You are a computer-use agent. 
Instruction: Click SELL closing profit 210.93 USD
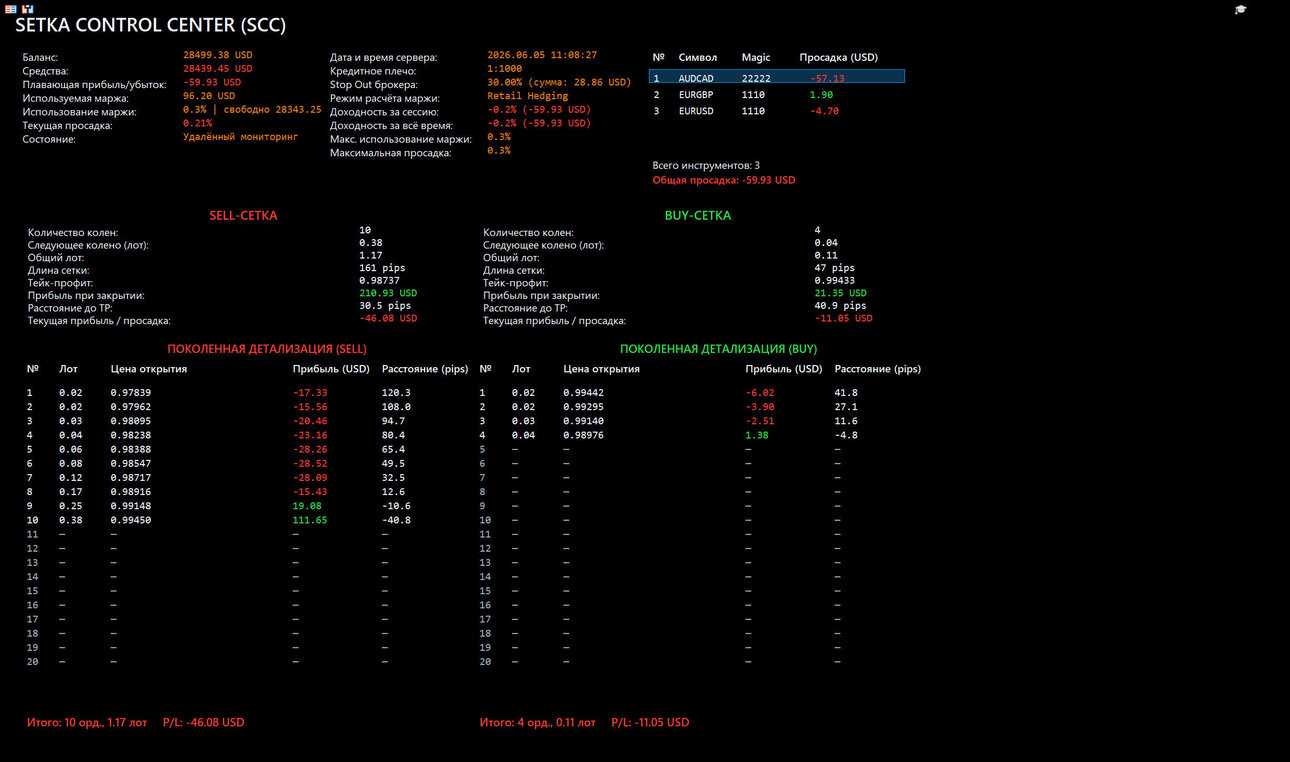(388, 294)
